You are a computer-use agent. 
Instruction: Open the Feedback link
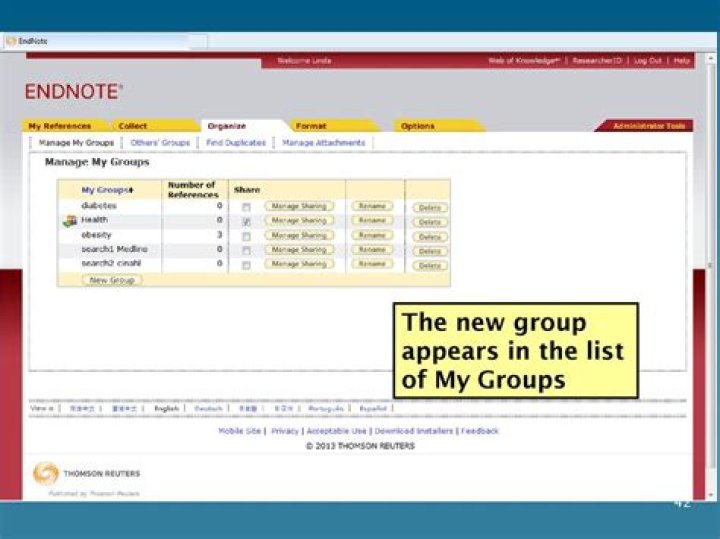(x=480, y=431)
